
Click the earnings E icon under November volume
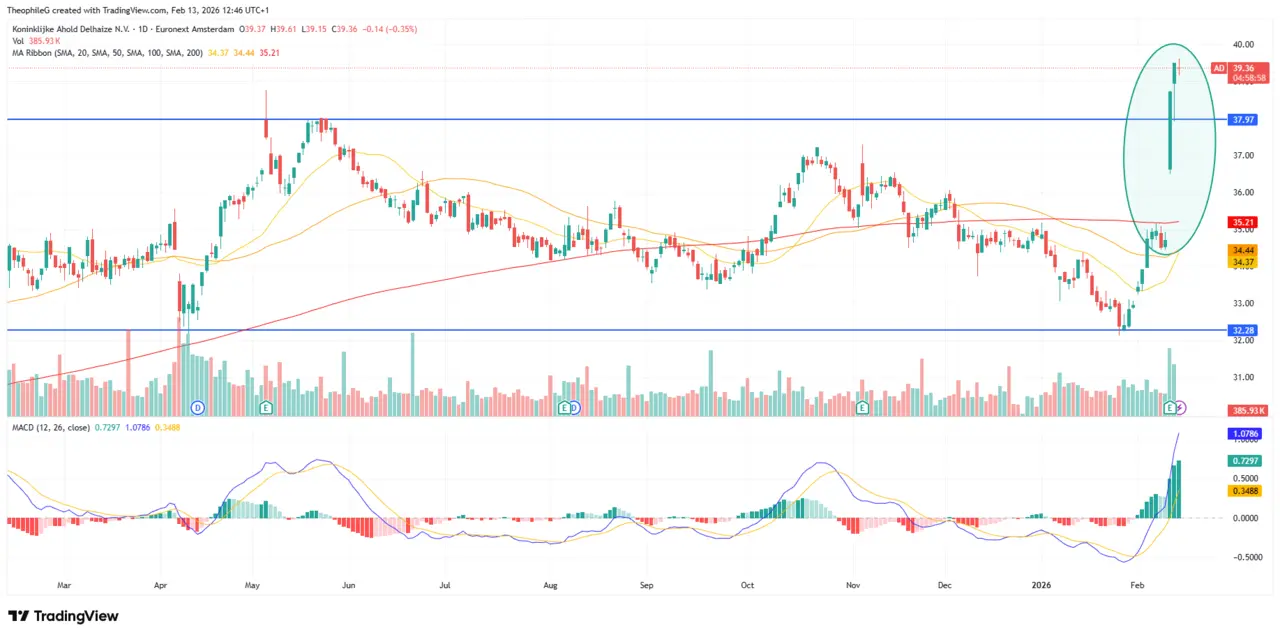[x=862, y=408]
